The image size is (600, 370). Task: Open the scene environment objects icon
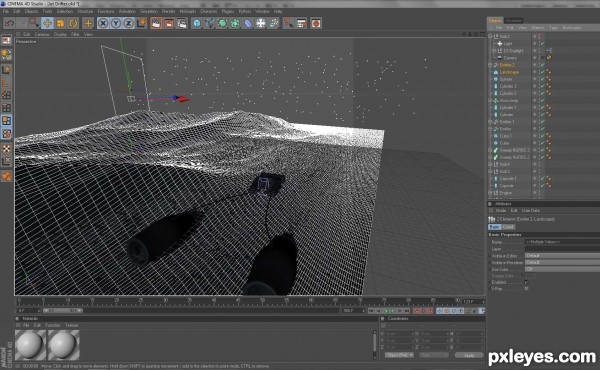[x=261, y=23]
